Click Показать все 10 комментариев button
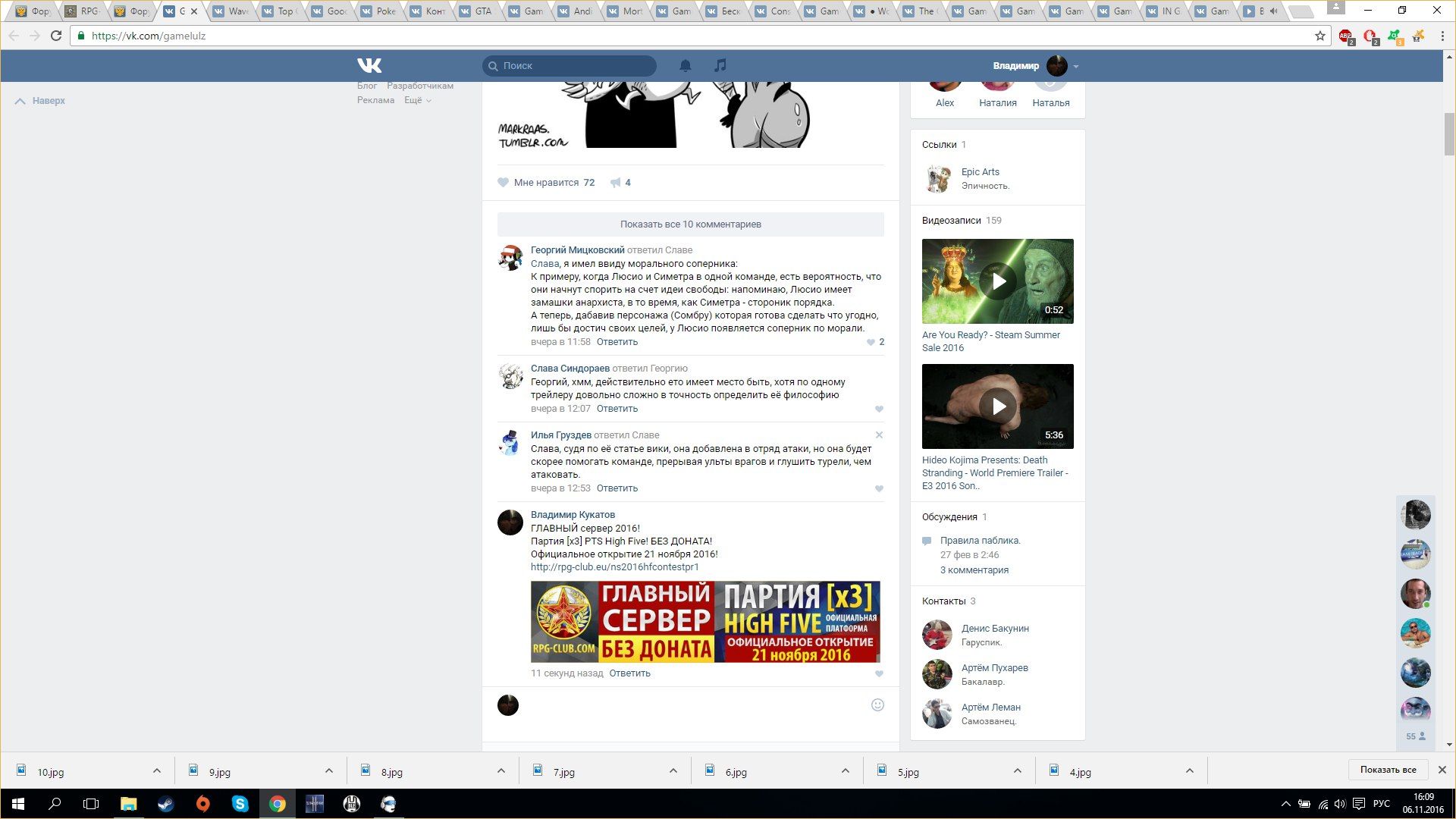Screen dimensions: 1456x819 (690, 224)
